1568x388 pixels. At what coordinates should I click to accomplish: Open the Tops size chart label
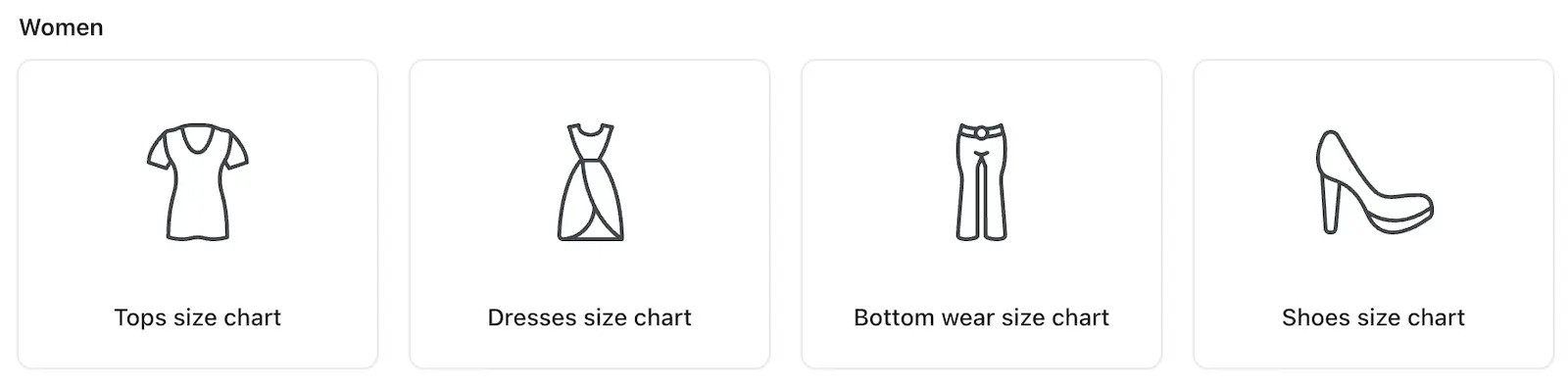point(197,317)
